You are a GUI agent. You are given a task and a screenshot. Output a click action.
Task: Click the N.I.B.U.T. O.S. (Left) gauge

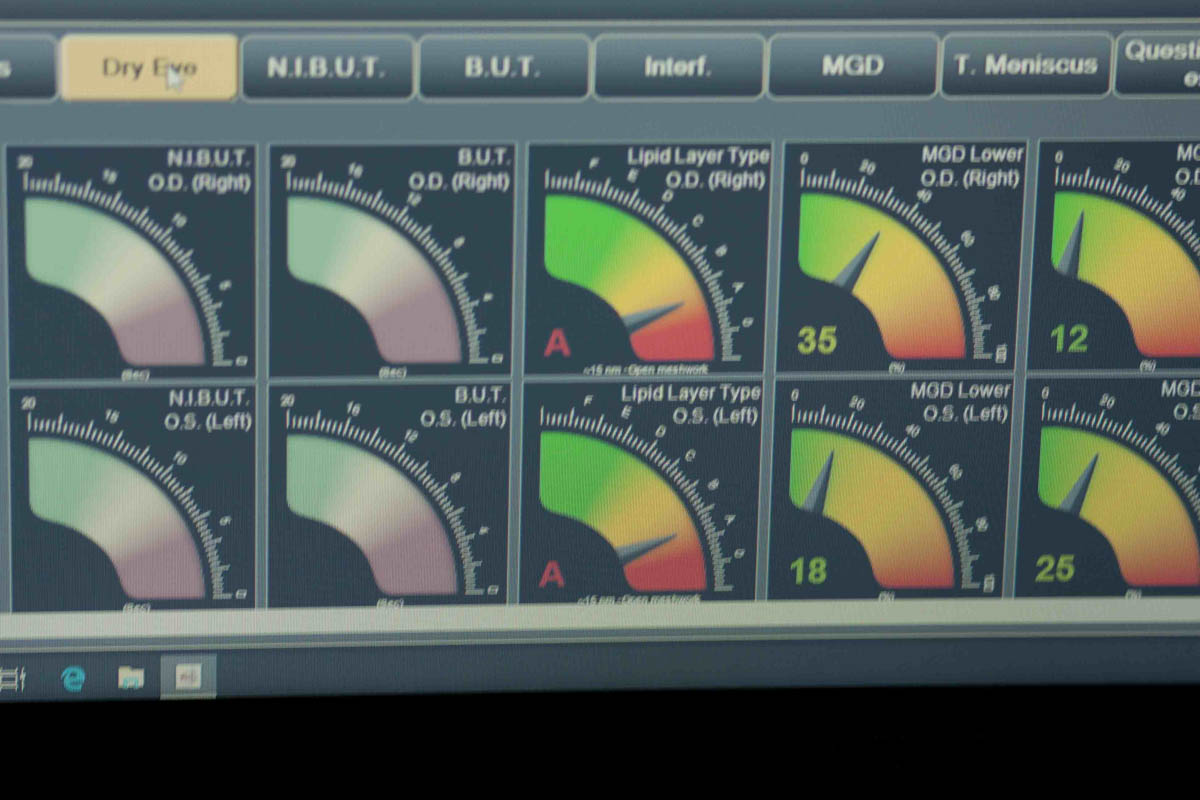[x=132, y=497]
